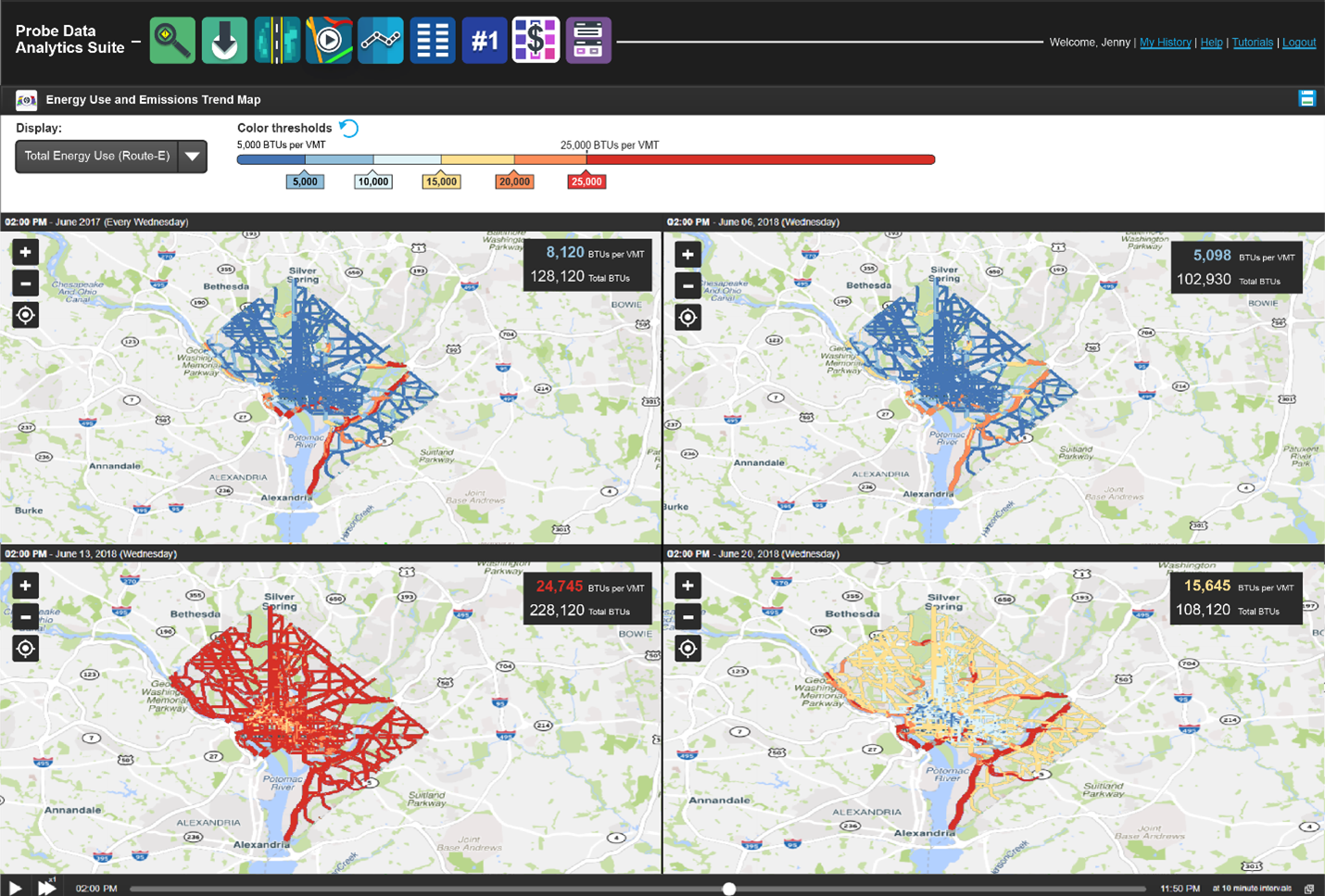Launch the congestion scan tool
This screenshot has height=896, width=1325.
click(277, 40)
